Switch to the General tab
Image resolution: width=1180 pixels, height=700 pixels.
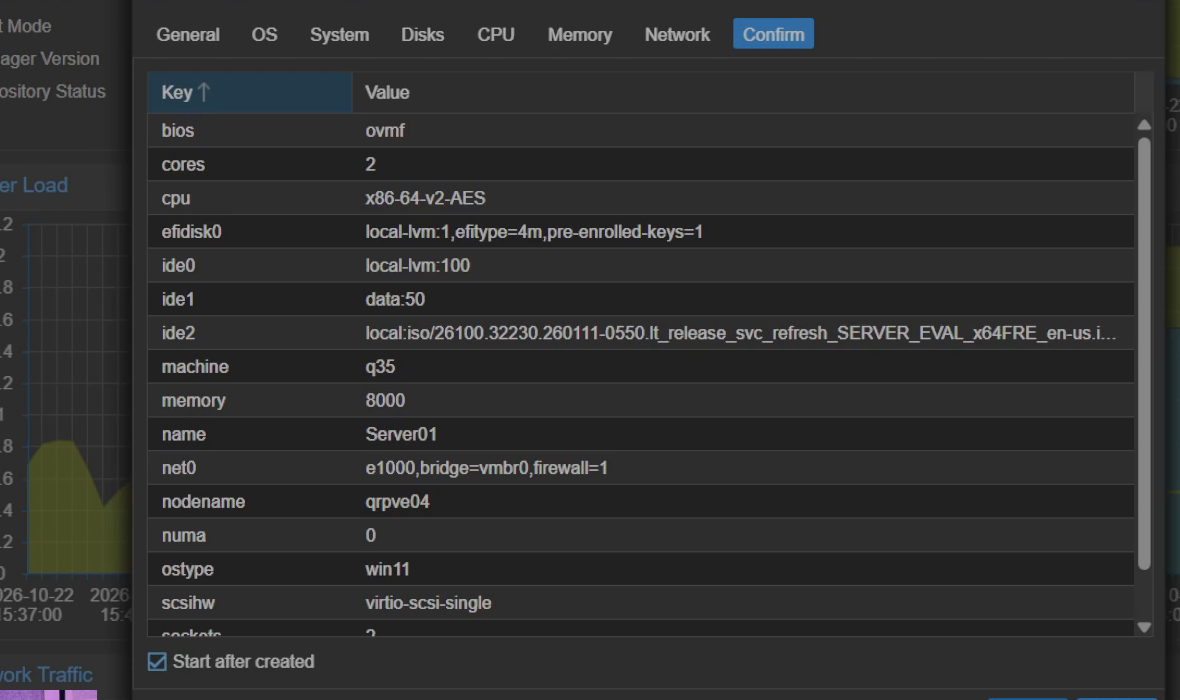coord(187,35)
